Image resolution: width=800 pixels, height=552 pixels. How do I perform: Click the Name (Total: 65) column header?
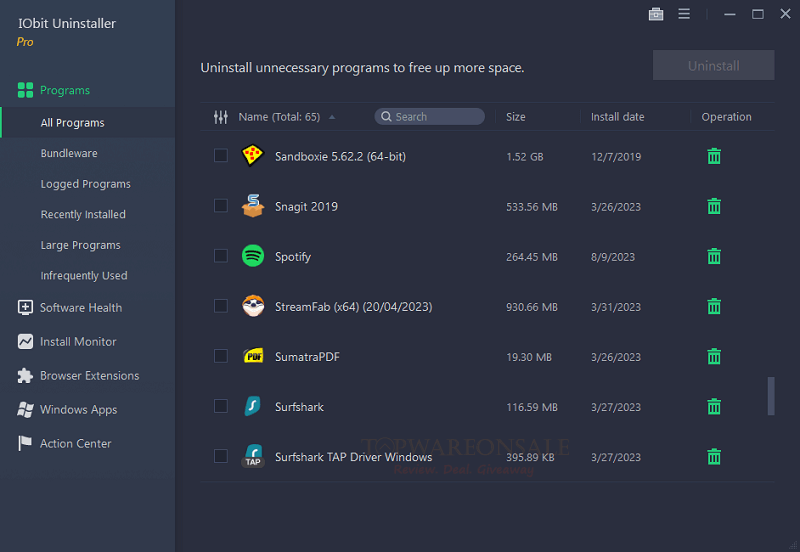point(279,117)
